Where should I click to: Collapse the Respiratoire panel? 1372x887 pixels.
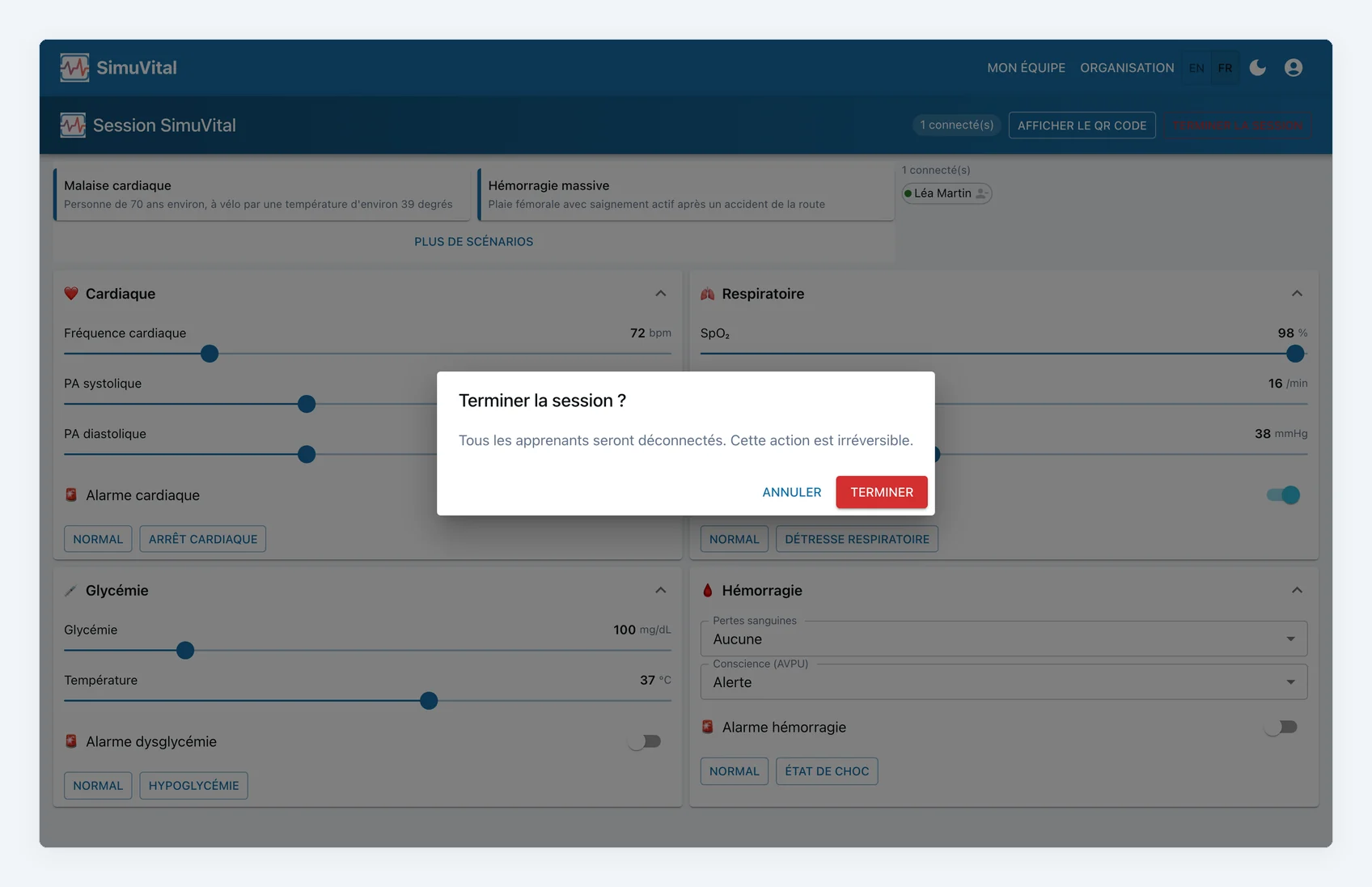tap(1297, 294)
